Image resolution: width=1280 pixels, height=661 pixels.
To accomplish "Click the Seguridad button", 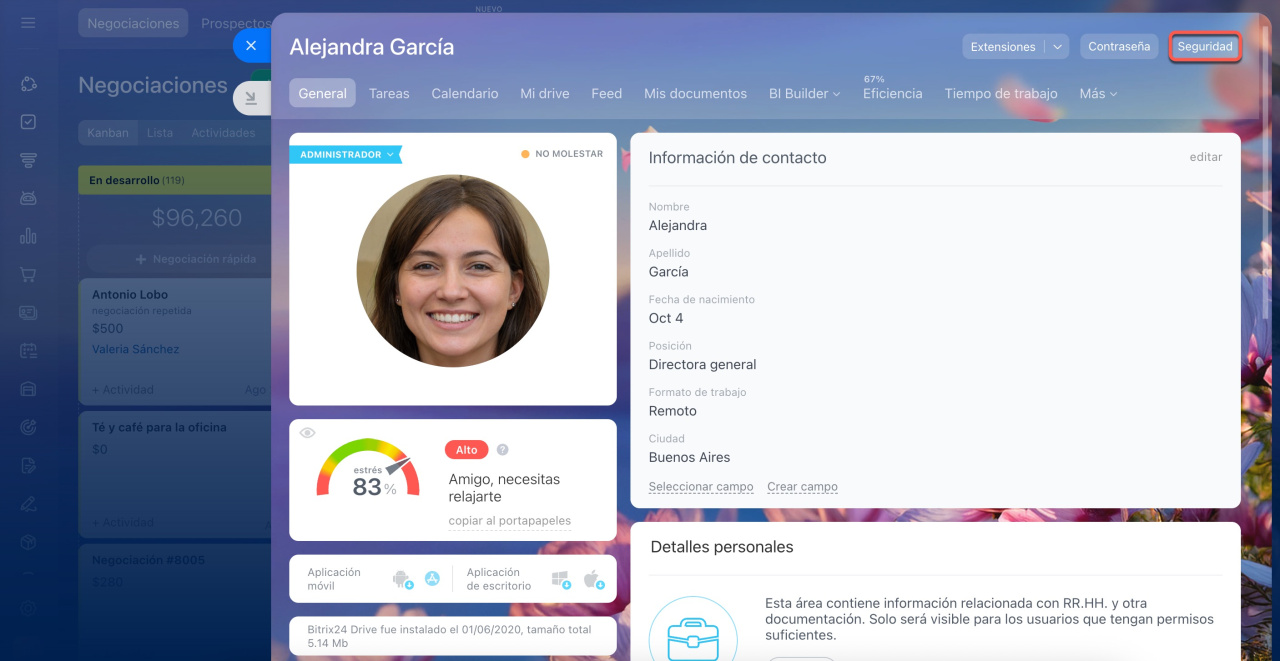I will click(1205, 47).
